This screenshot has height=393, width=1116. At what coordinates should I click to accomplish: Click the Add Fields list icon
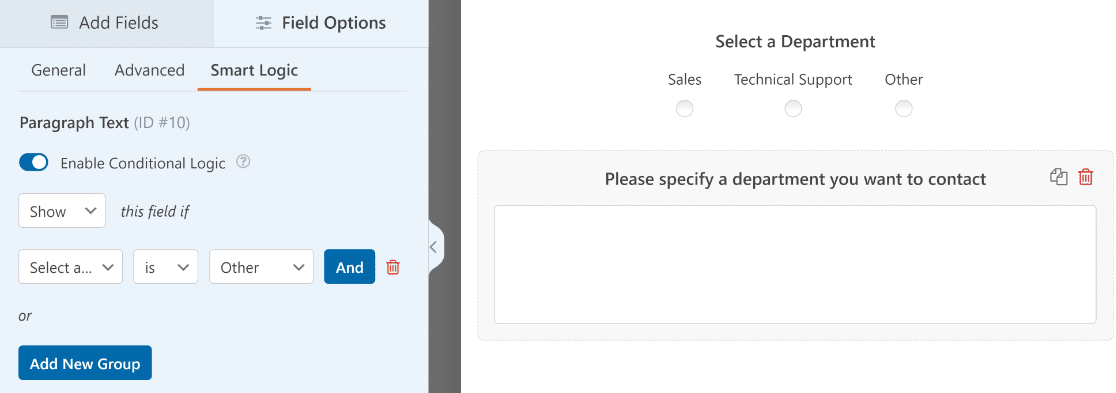click(x=59, y=23)
